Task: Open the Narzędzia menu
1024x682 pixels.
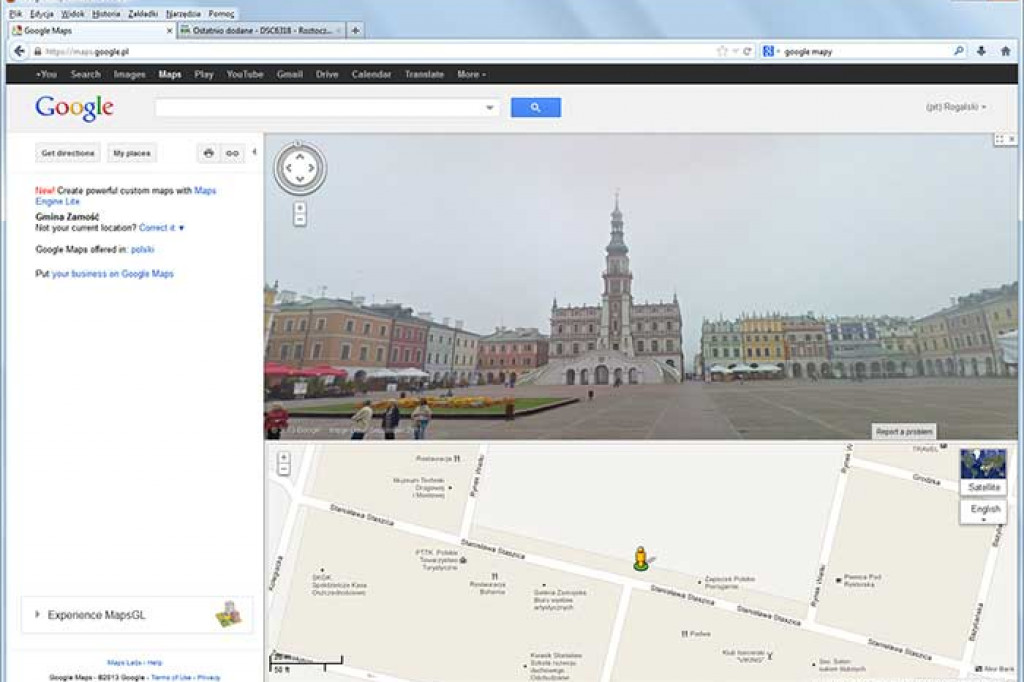Action: coord(184,14)
